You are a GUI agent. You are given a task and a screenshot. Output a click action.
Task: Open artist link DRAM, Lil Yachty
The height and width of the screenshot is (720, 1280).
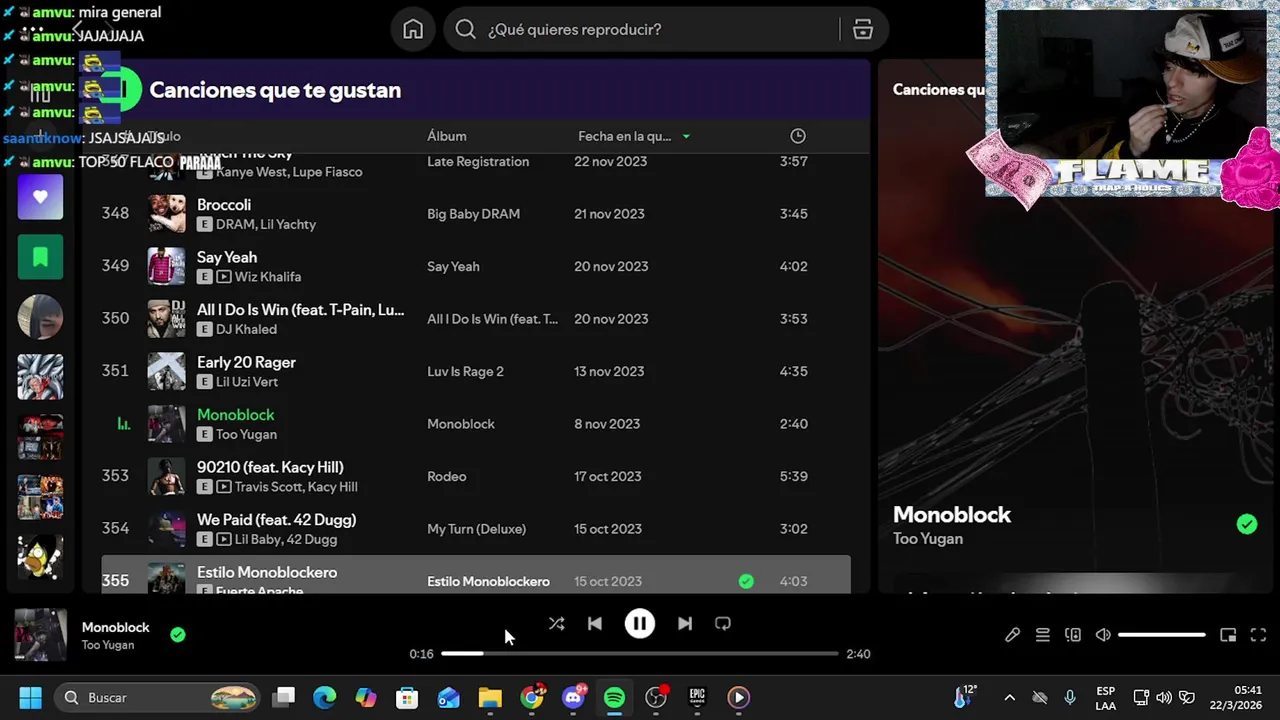[266, 224]
